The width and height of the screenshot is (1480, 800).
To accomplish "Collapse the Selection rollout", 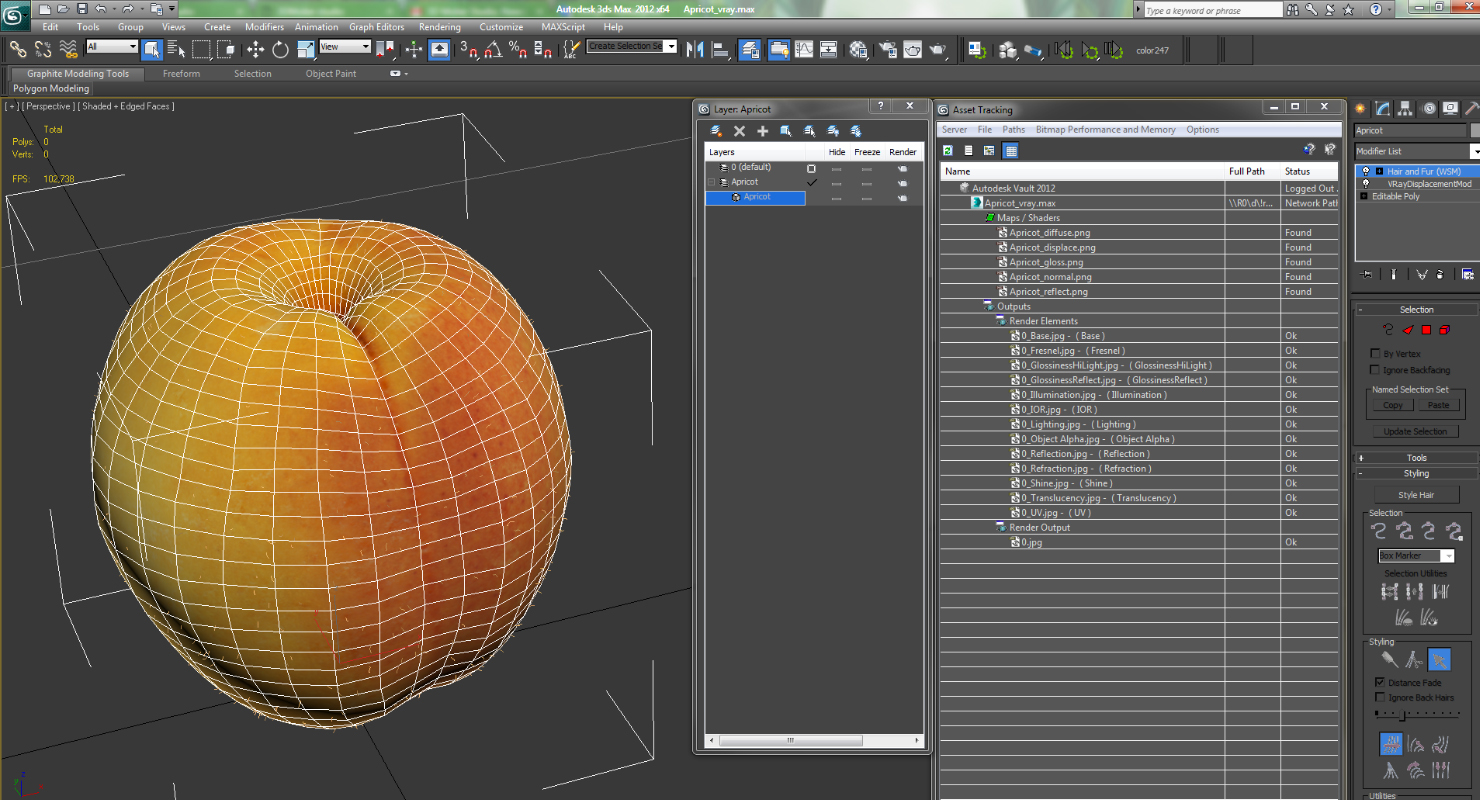I will (x=1416, y=310).
